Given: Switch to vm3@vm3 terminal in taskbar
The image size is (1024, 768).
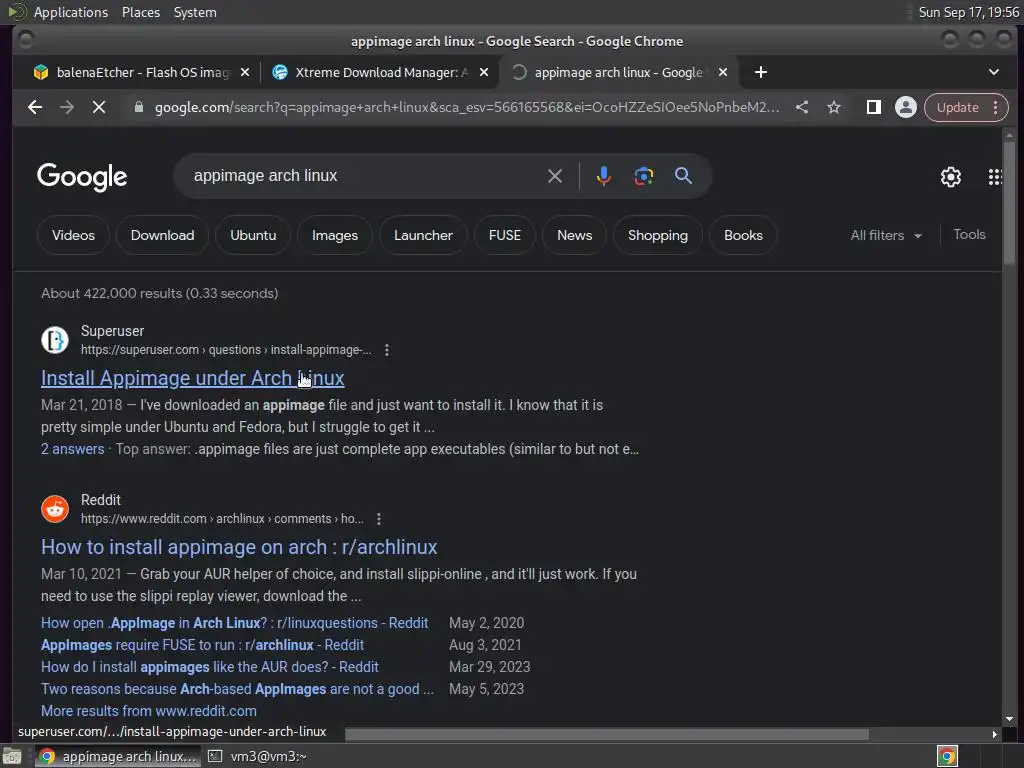Looking at the screenshot, I should 258,756.
